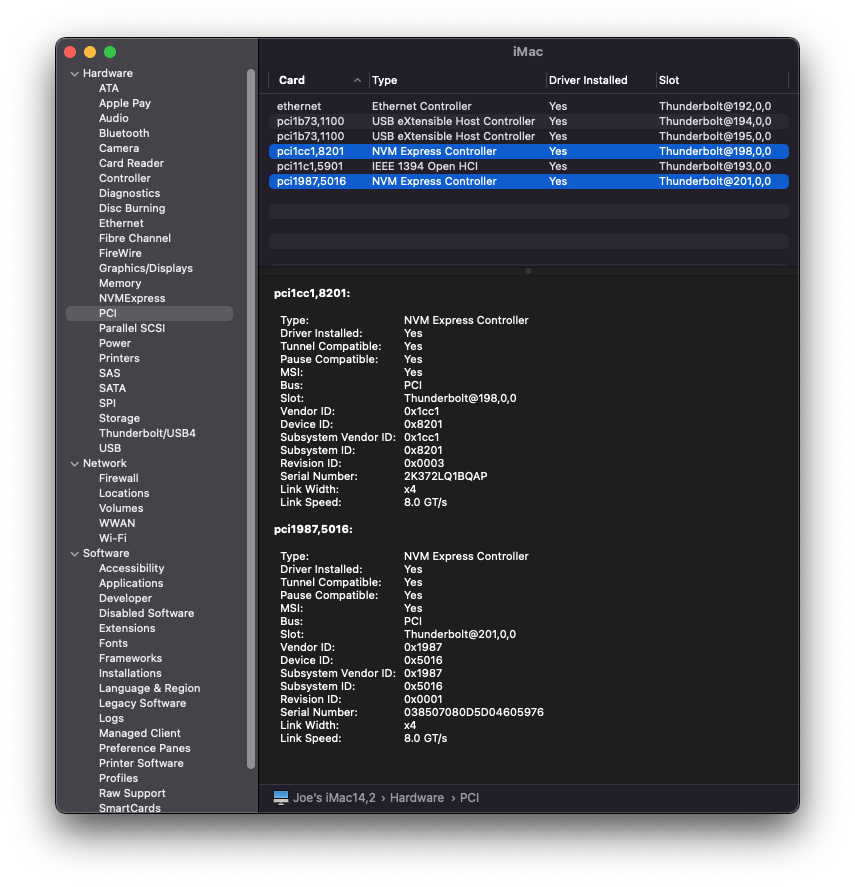The height and width of the screenshot is (887, 855).
Task: Select Fonts under Software
Action: click(113, 643)
